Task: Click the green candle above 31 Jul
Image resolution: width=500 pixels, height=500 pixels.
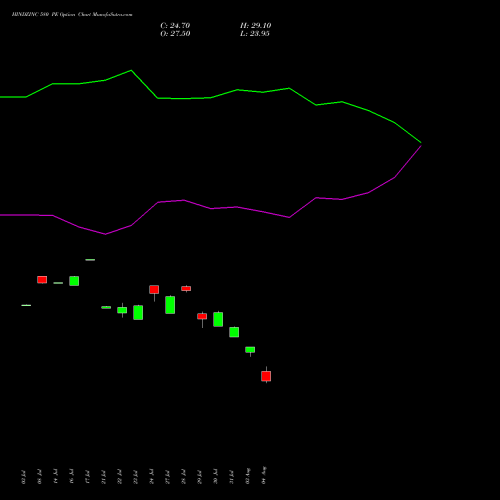Action: coord(234,332)
